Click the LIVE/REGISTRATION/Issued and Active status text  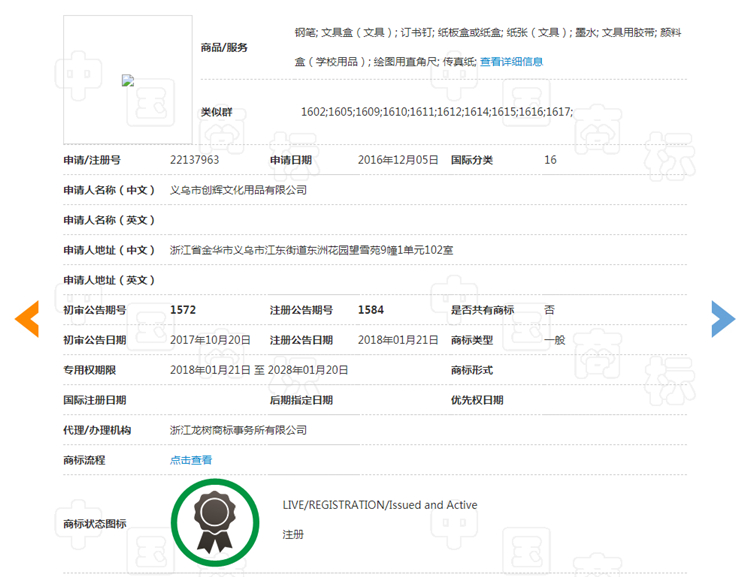click(x=380, y=505)
